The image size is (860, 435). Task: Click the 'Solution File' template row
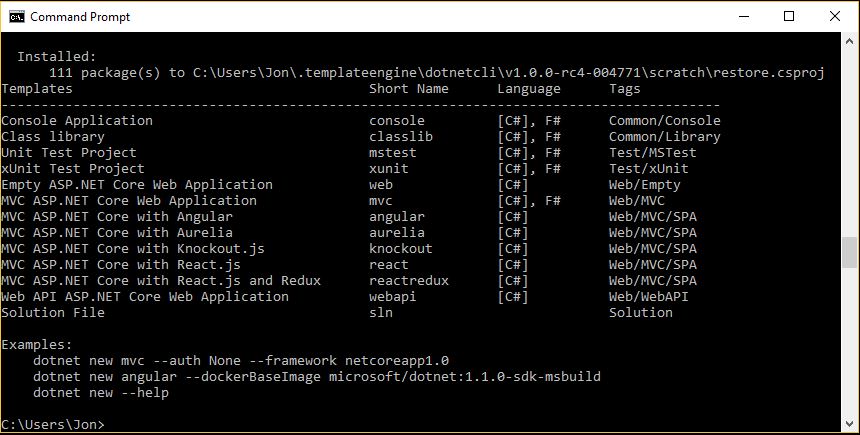337,313
